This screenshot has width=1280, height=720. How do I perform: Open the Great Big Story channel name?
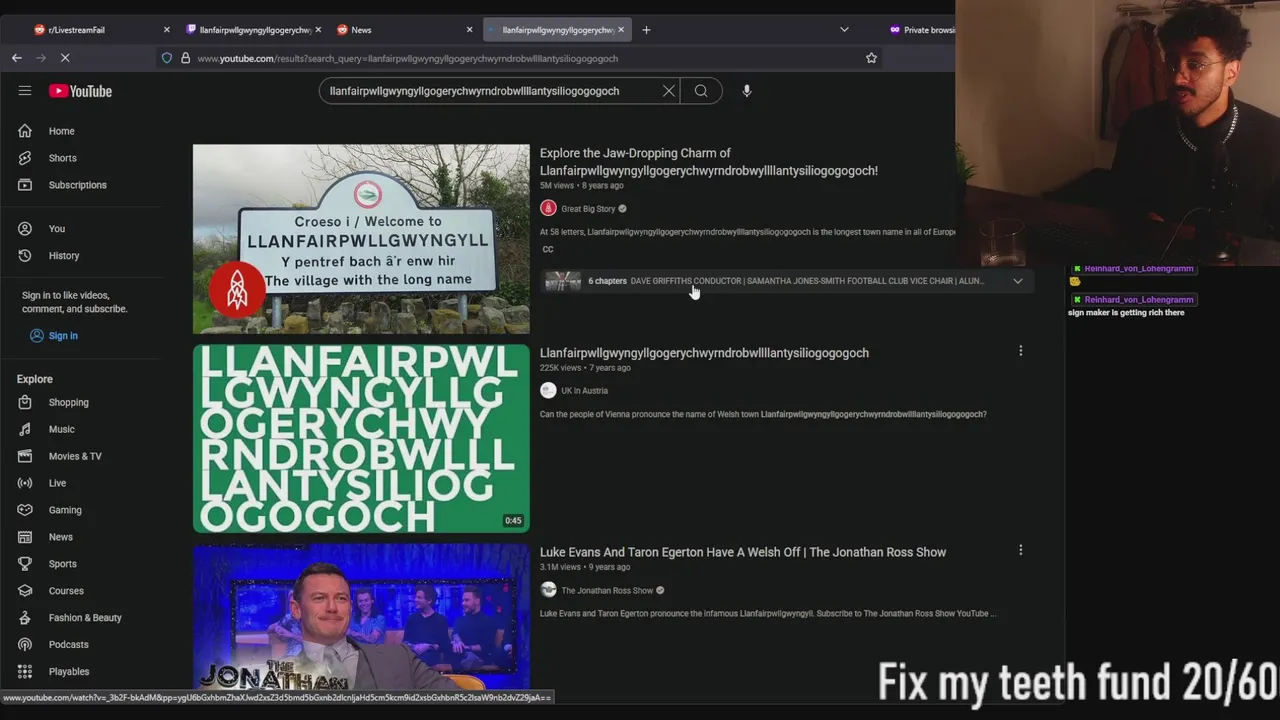pos(588,209)
